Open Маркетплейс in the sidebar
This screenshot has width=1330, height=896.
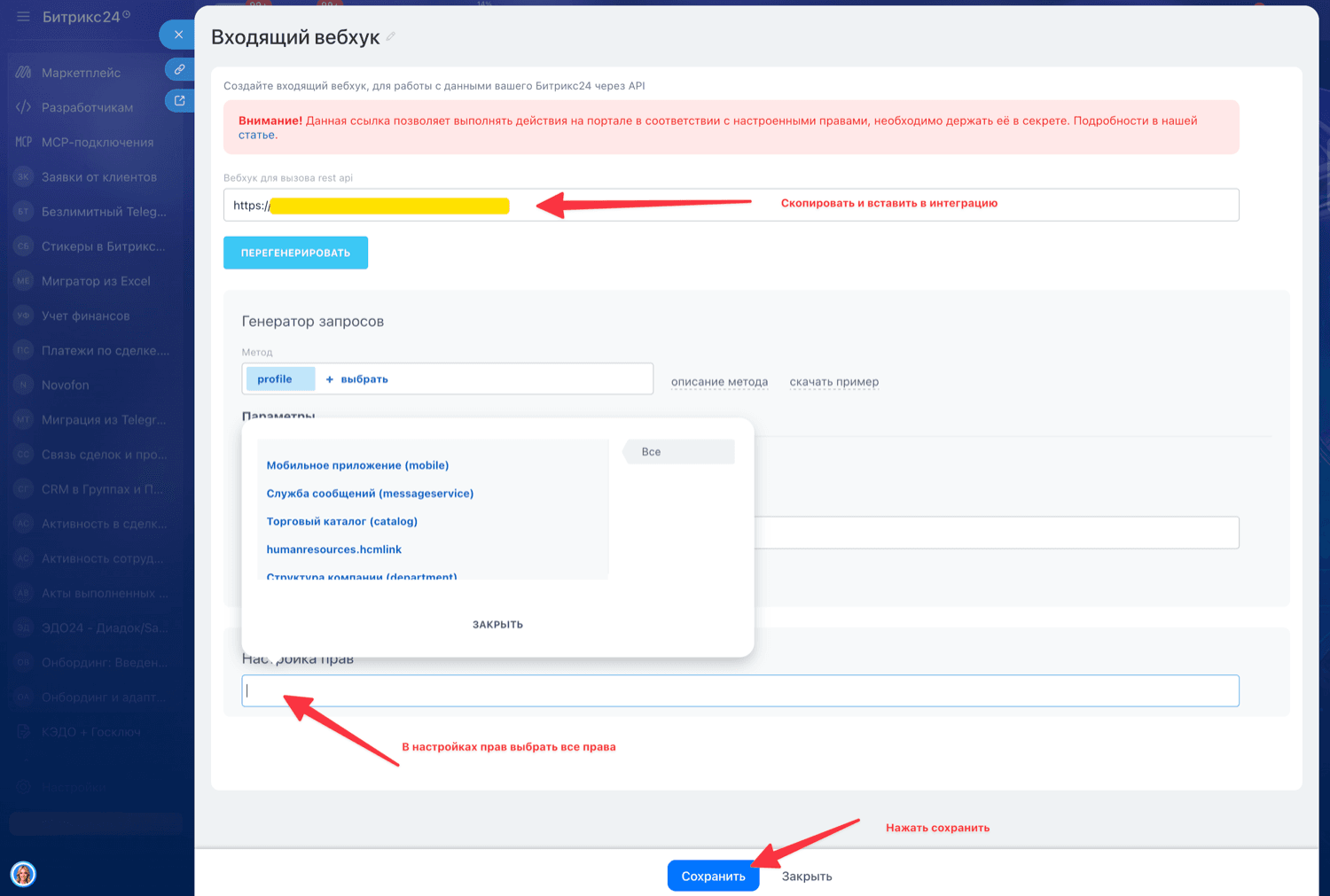pos(81,73)
